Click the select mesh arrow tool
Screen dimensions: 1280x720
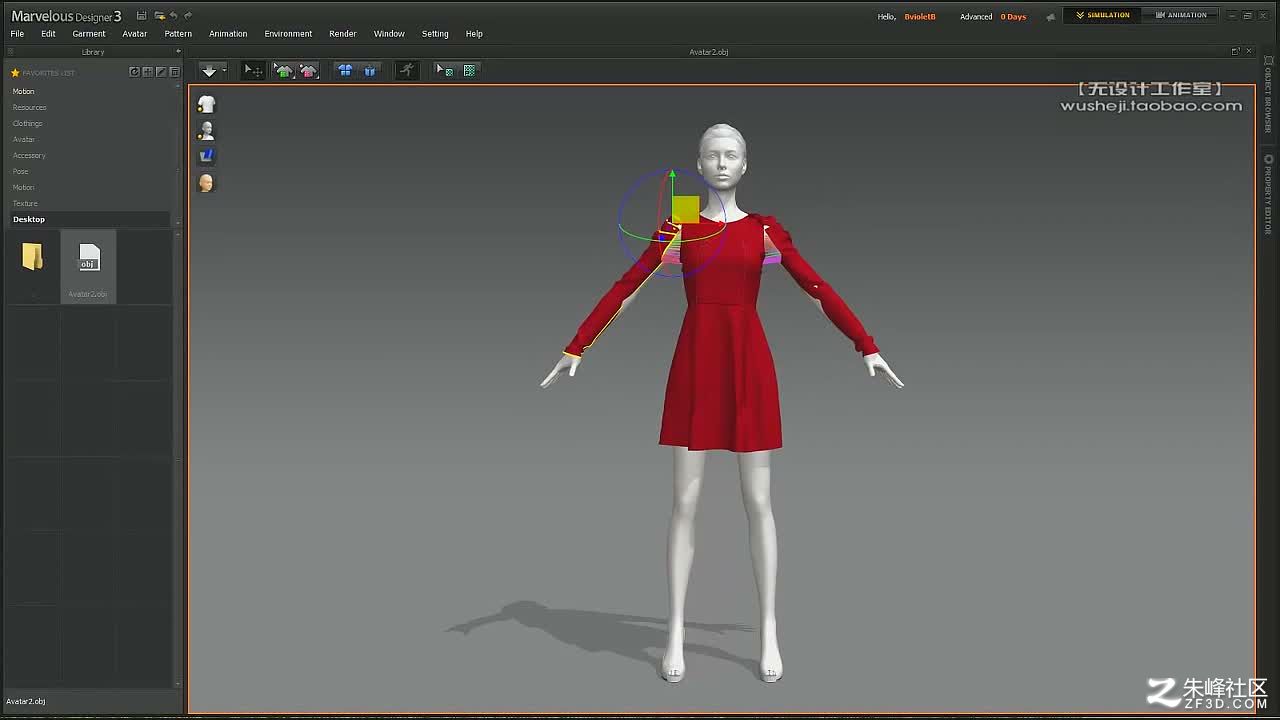click(x=444, y=70)
